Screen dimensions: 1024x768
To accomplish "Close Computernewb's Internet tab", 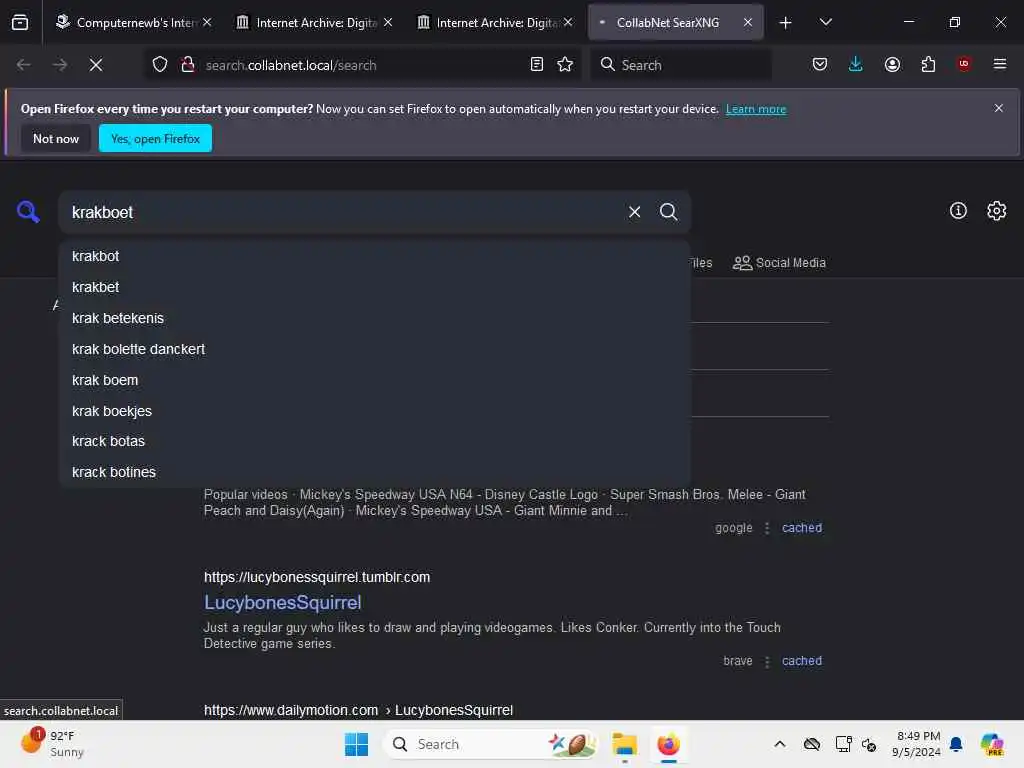I will [x=207, y=23].
